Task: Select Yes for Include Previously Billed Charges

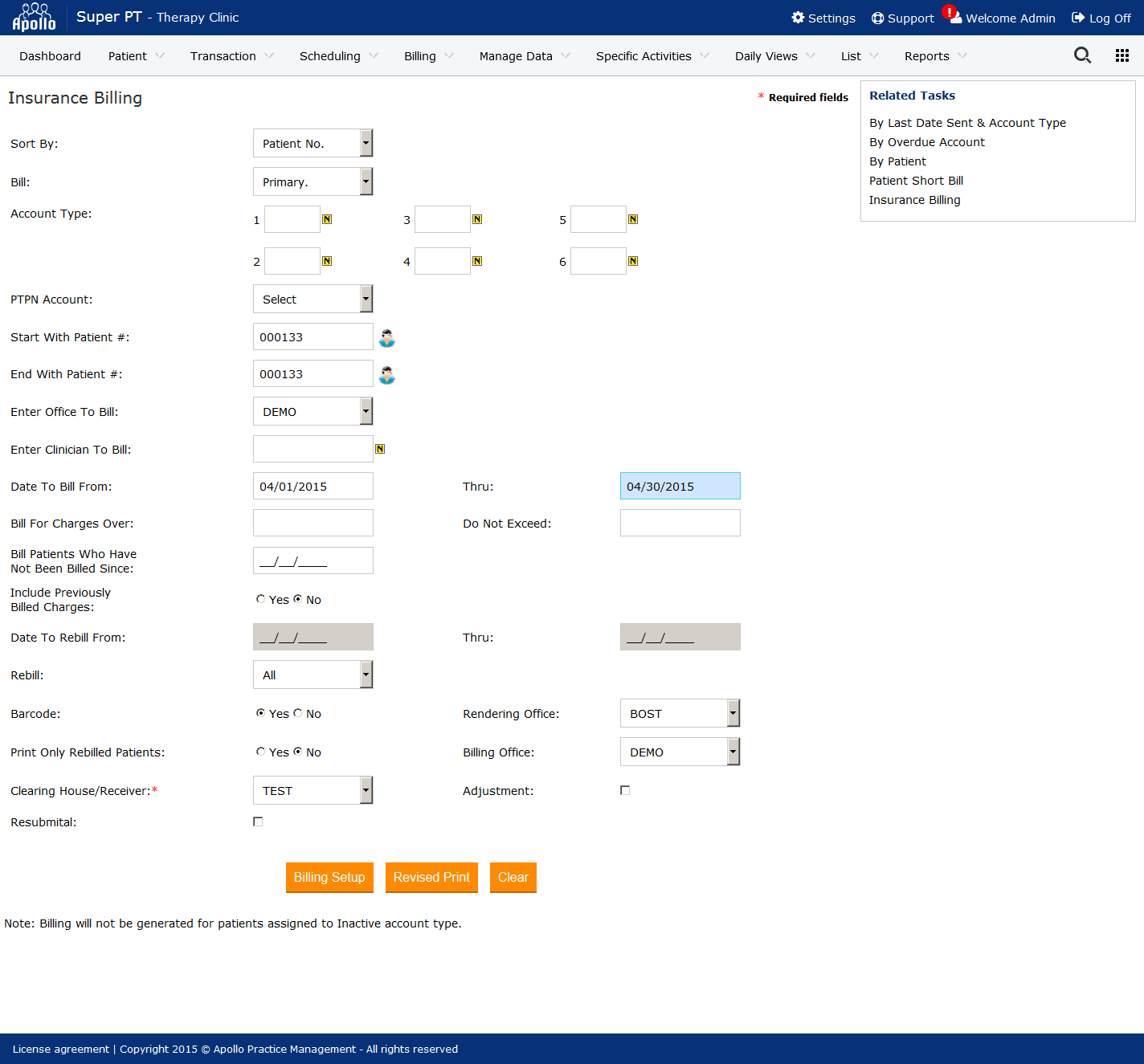Action: pos(261,599)
